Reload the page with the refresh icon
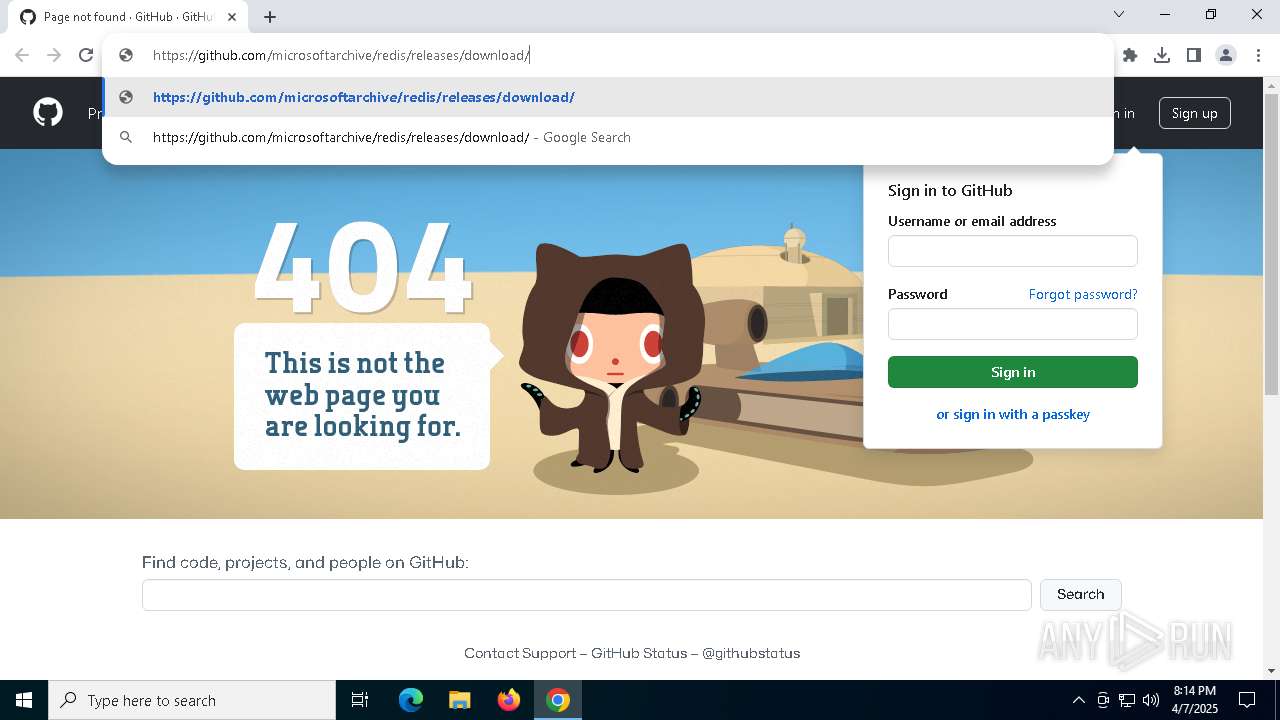The width and height of the screenshot is (1280, 720). [86, 55]
